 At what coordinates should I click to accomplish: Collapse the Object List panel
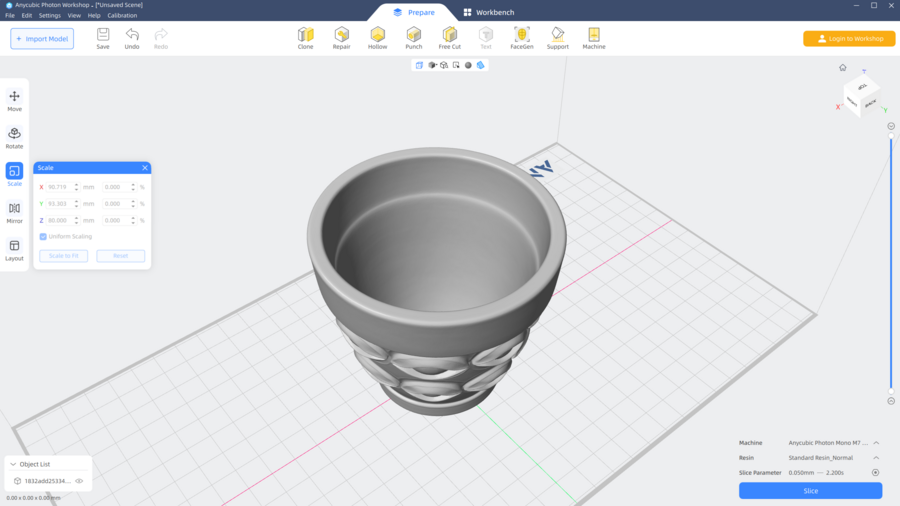(x=13, y=464)
